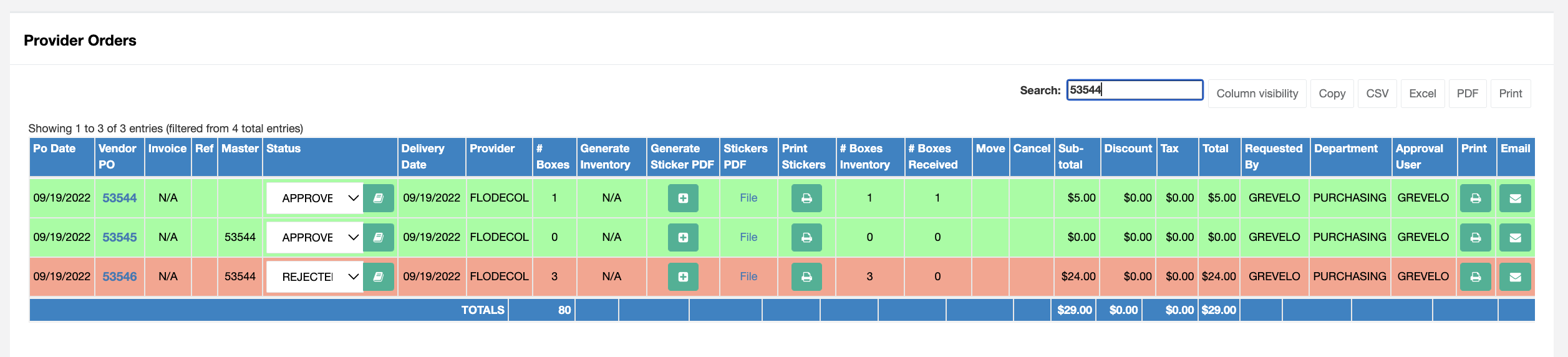This screenshot has height=357, width=1568.
Task: Expand the status dropdown for PO 53545
Action: coord(315,237)
